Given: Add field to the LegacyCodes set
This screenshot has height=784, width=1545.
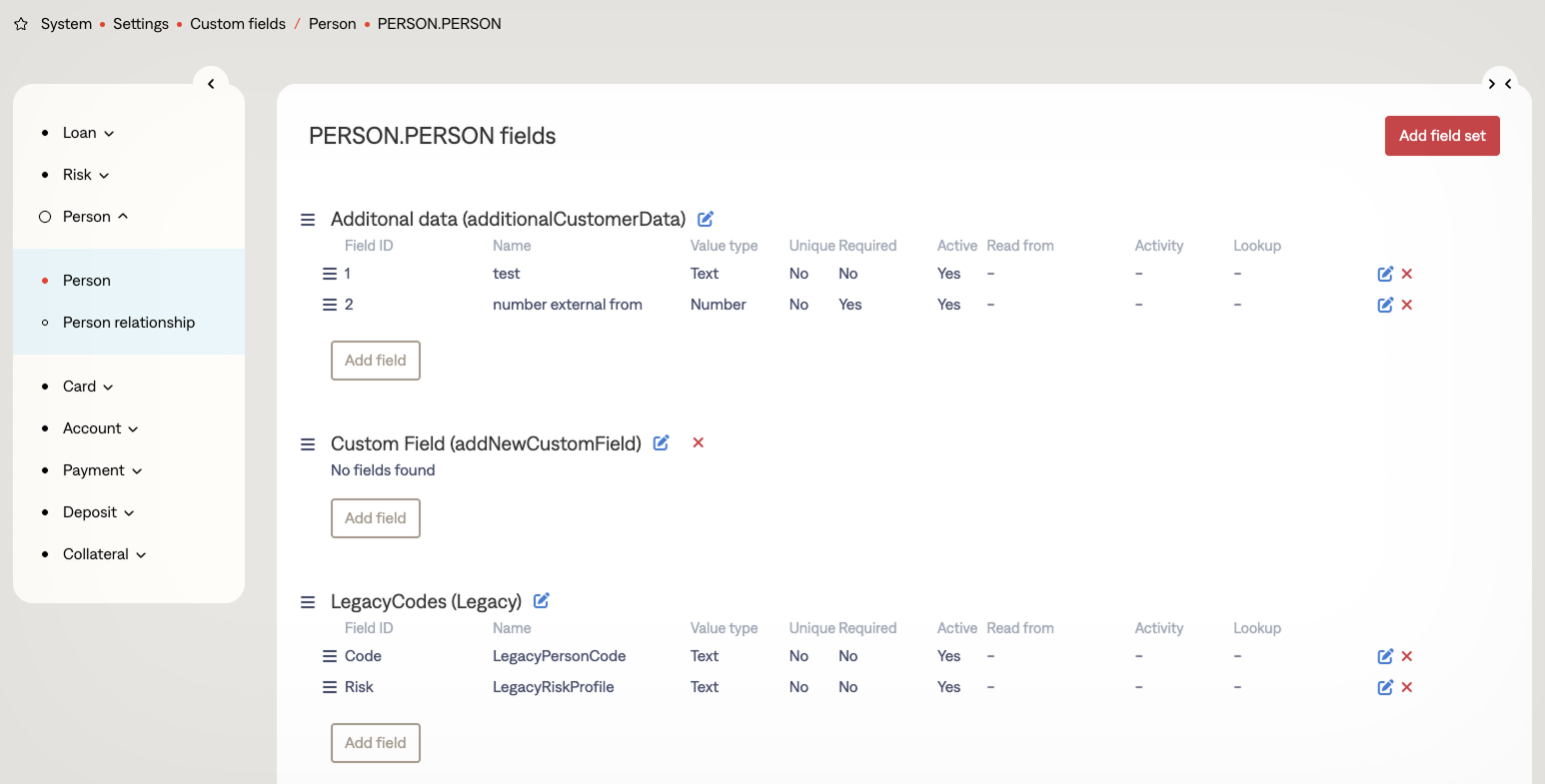Looking at the screenshot, I should point(376,743).
